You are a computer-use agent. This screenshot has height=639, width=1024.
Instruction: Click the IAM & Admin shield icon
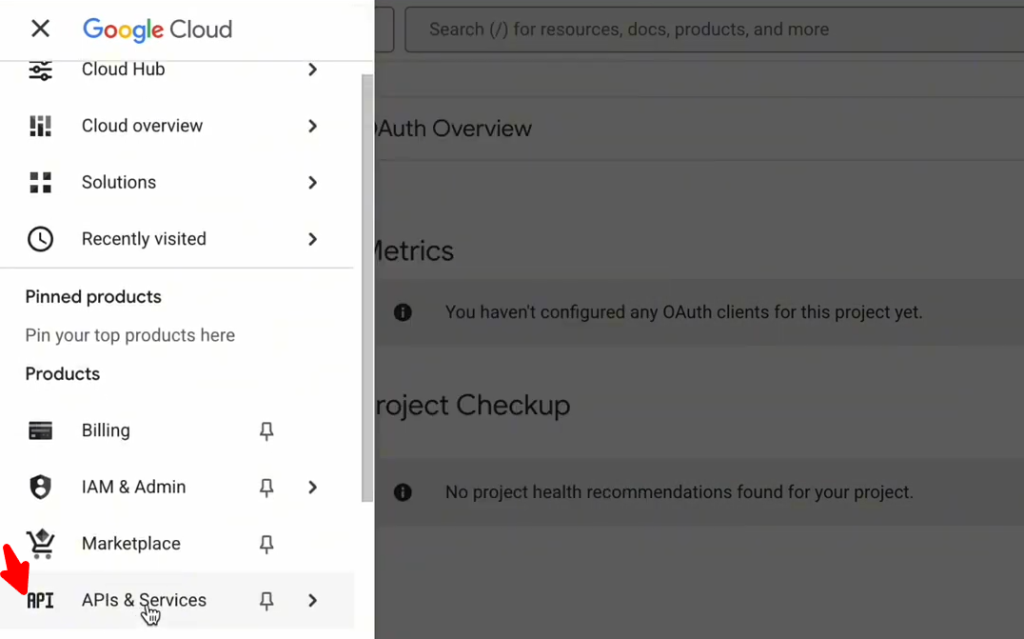[x=40, y=487]
